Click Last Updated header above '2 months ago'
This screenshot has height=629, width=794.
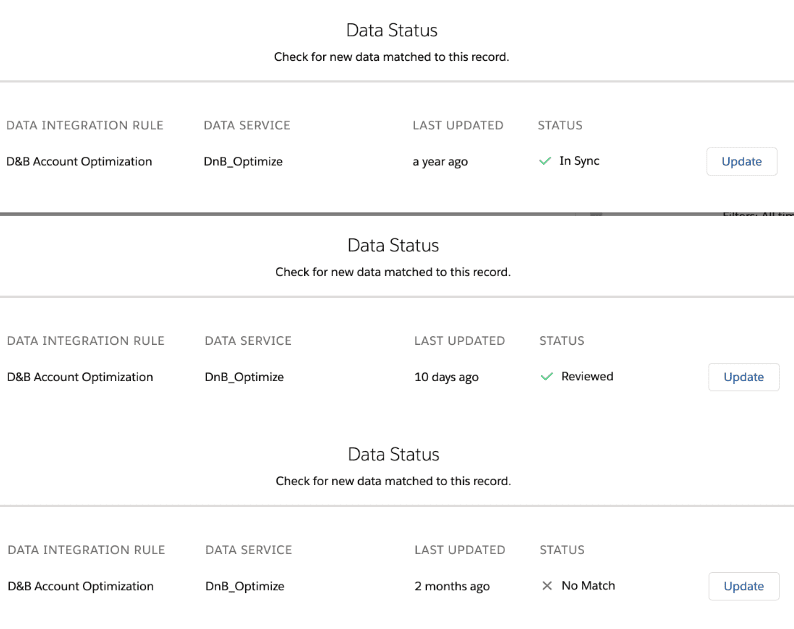coord(459,550)
